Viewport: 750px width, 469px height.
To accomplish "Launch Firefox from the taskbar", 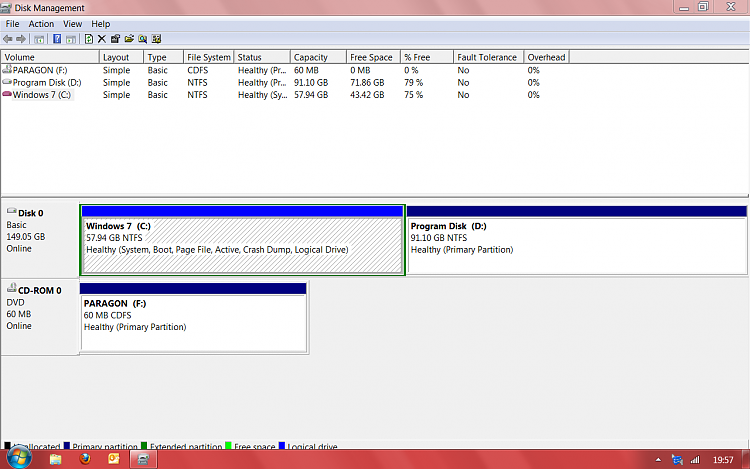I will coord(85,459).
